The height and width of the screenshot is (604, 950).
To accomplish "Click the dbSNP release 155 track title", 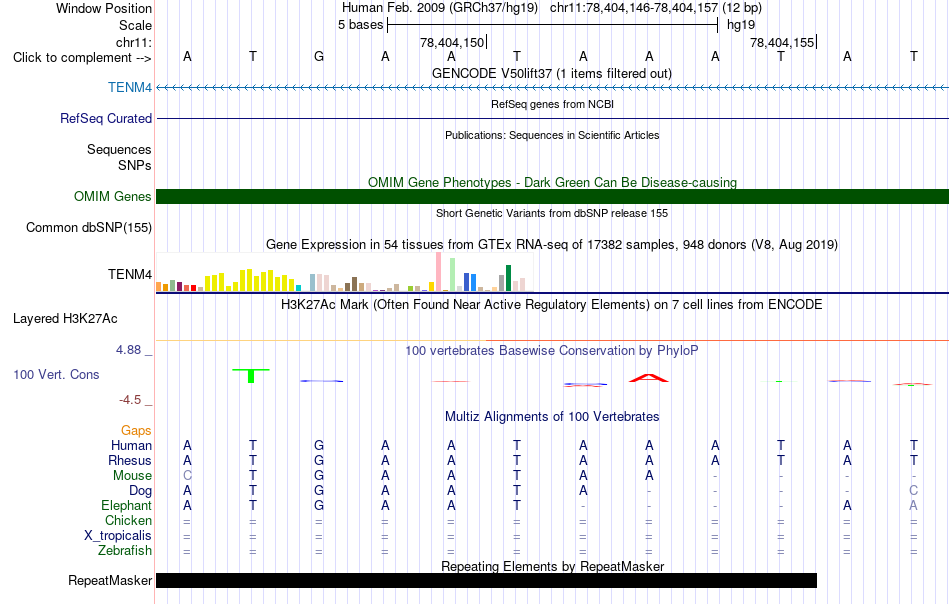I will coord(552,213).
